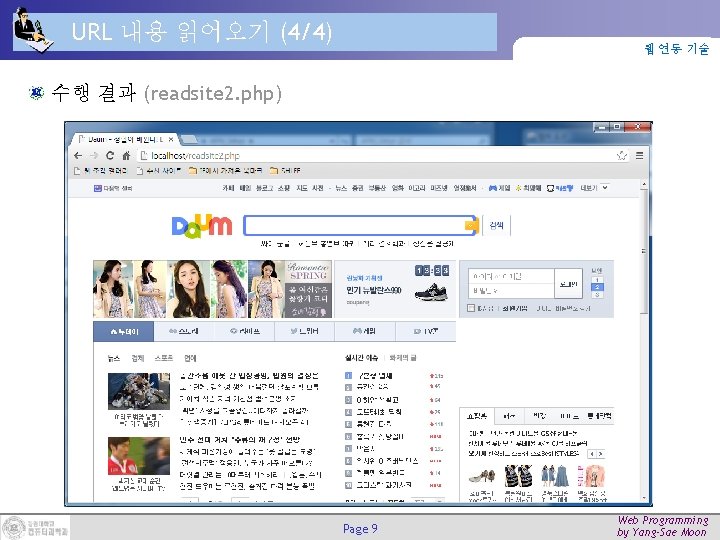Minimize the browser window
The width and height of the screenshot is (720, 540).
(602, 126)
